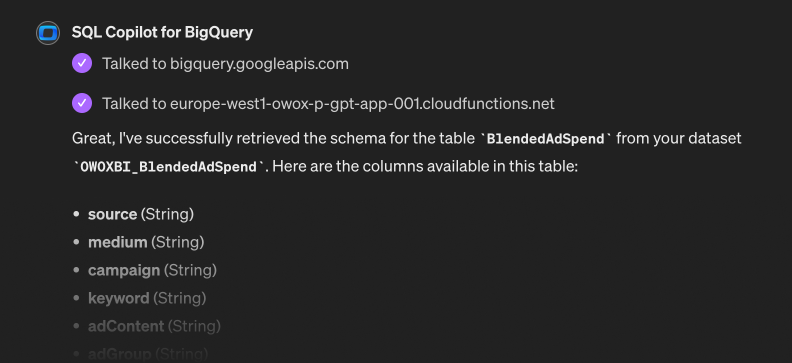The image size is (792, 363).
Task: Click the bold 'source' column name
Action: click(112, 214)
